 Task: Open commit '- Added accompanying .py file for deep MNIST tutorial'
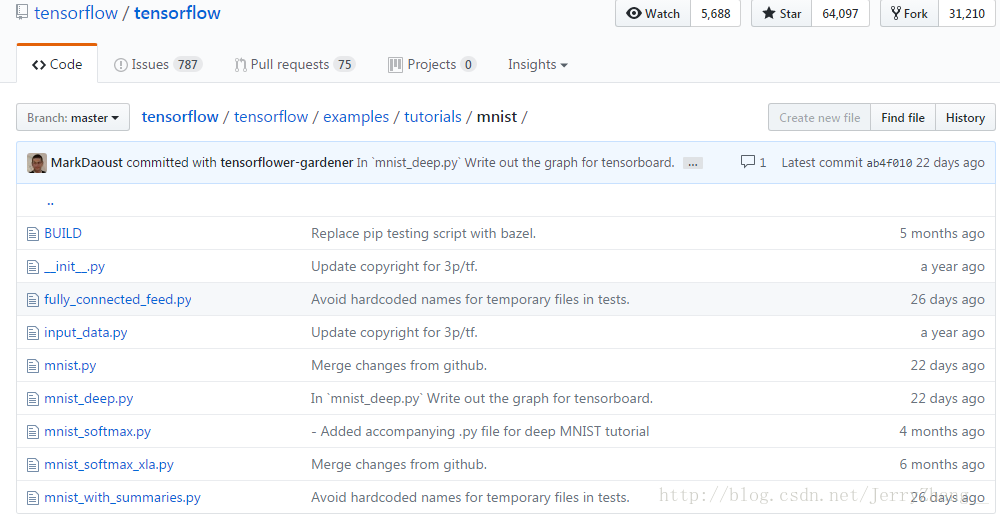tap(480, 432)
